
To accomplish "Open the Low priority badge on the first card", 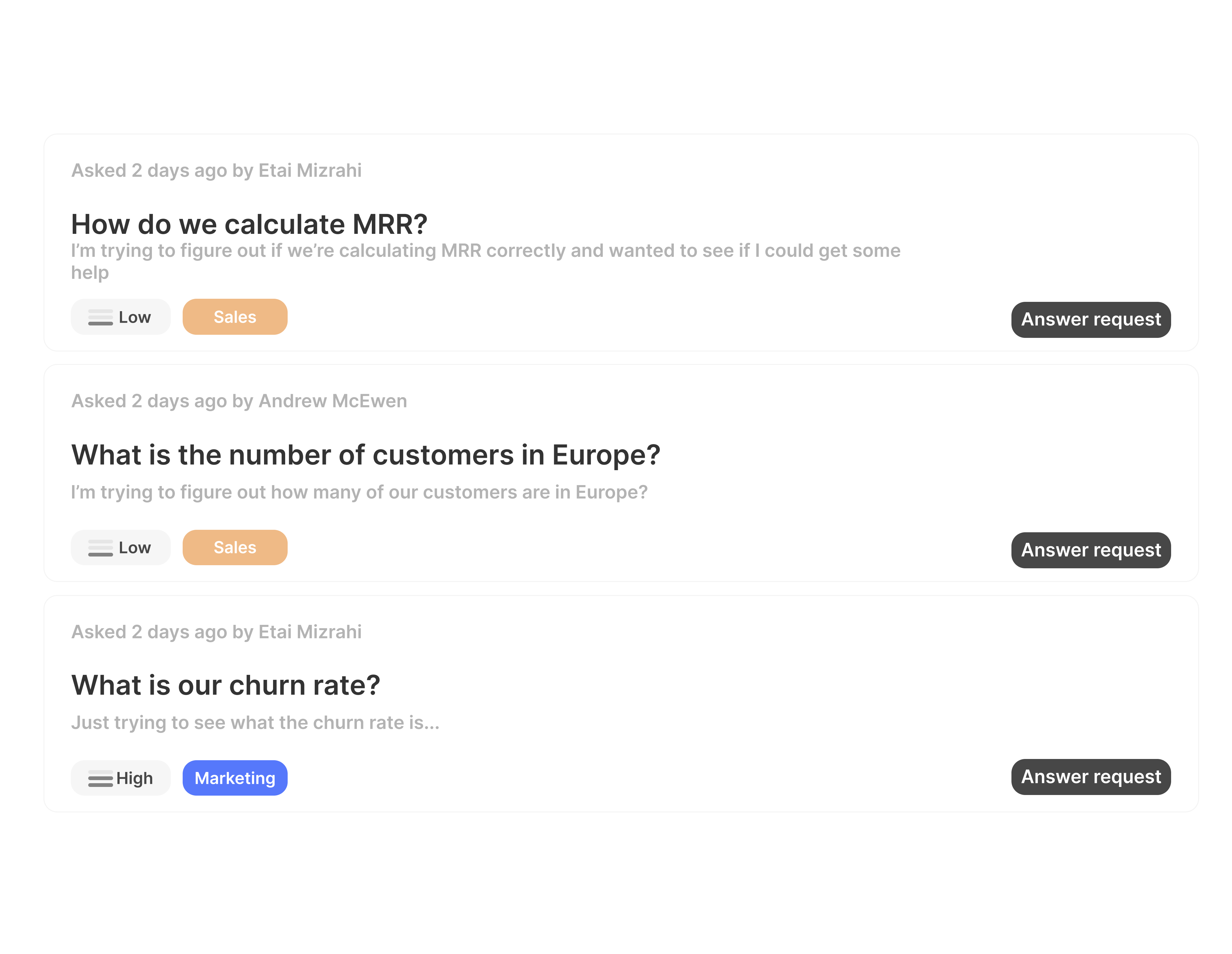I will (x=120, y=317).
